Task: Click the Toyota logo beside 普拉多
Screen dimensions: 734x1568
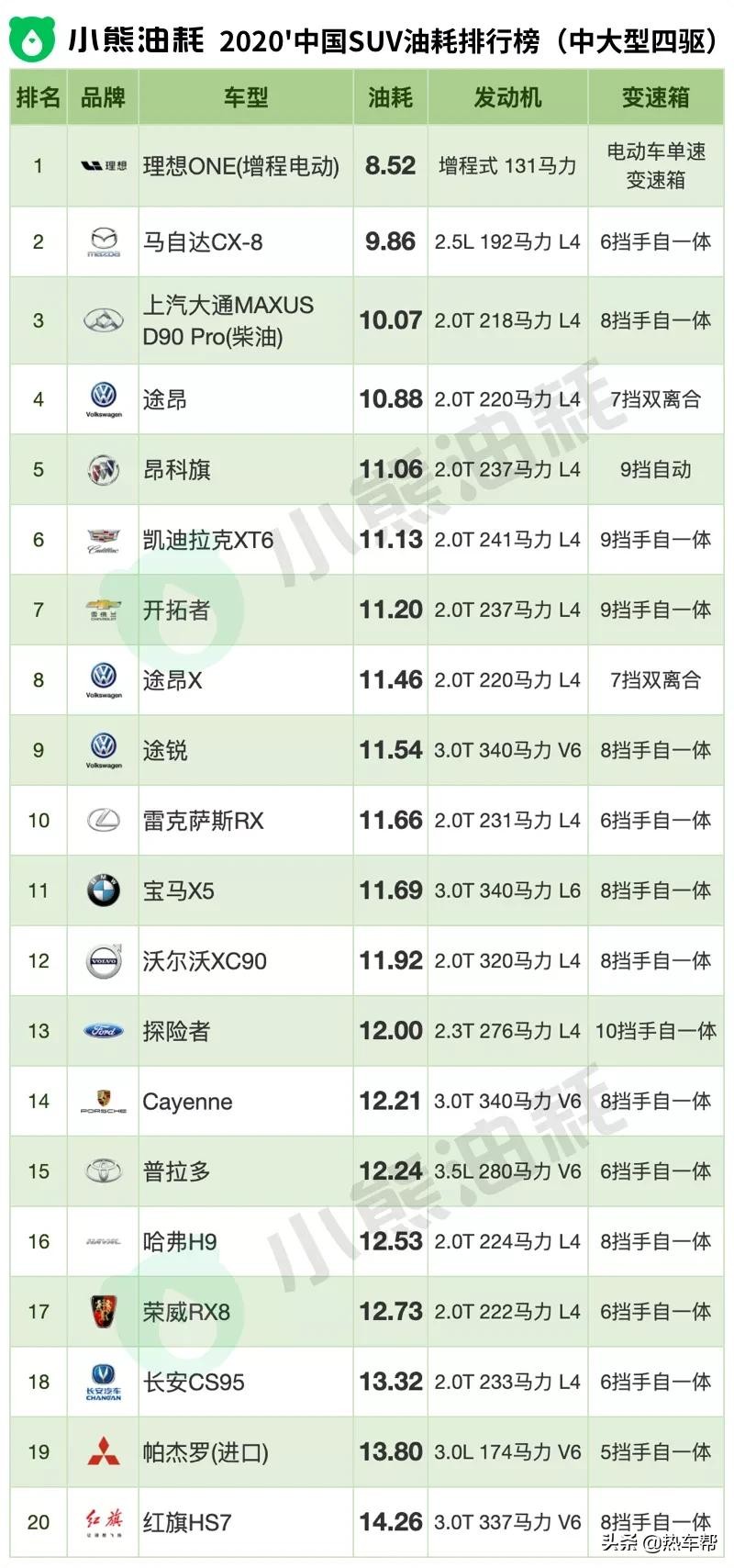Action: [x=104, y=1170]
